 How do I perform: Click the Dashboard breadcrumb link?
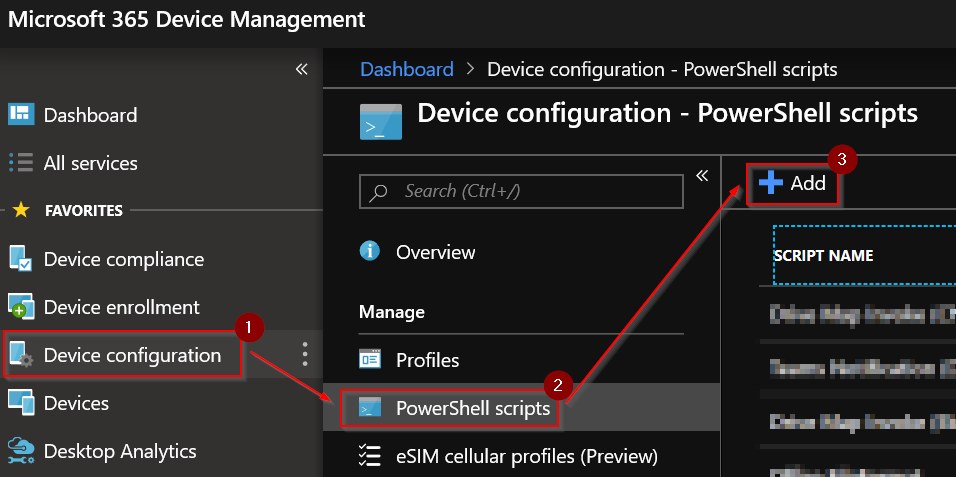click(x=407, y=69)
